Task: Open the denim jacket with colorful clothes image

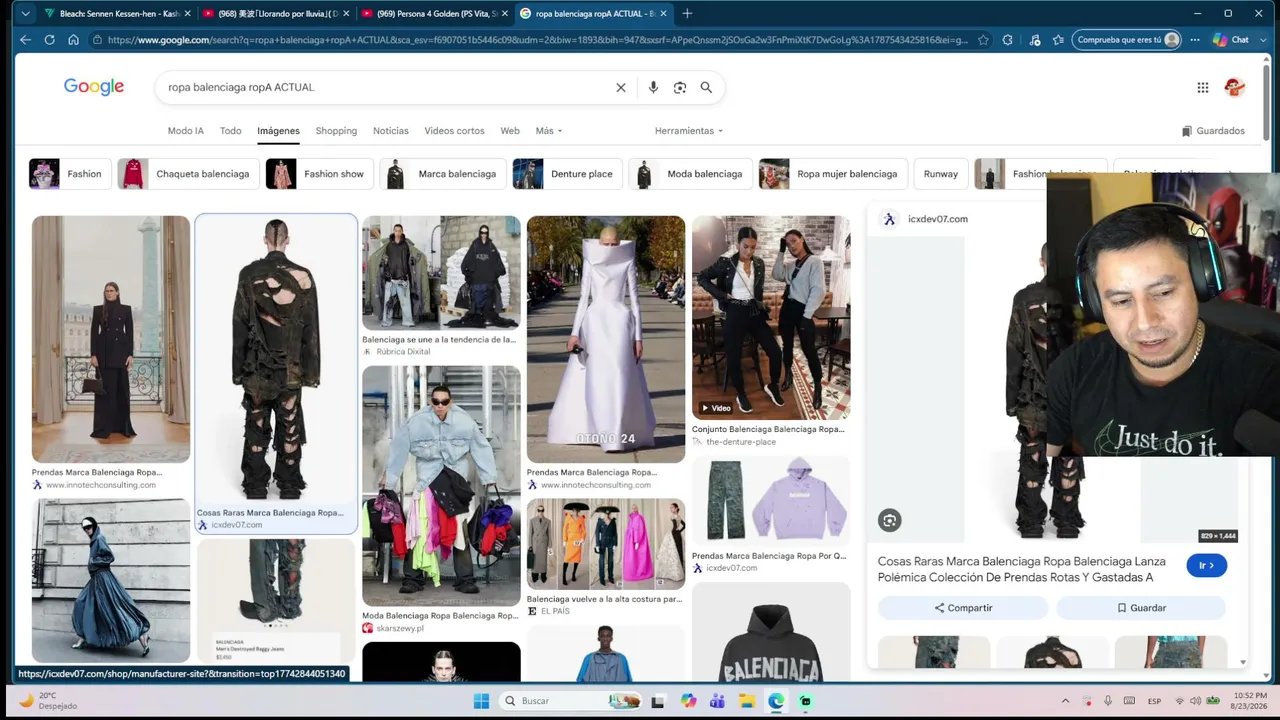Action: (441, 486)
